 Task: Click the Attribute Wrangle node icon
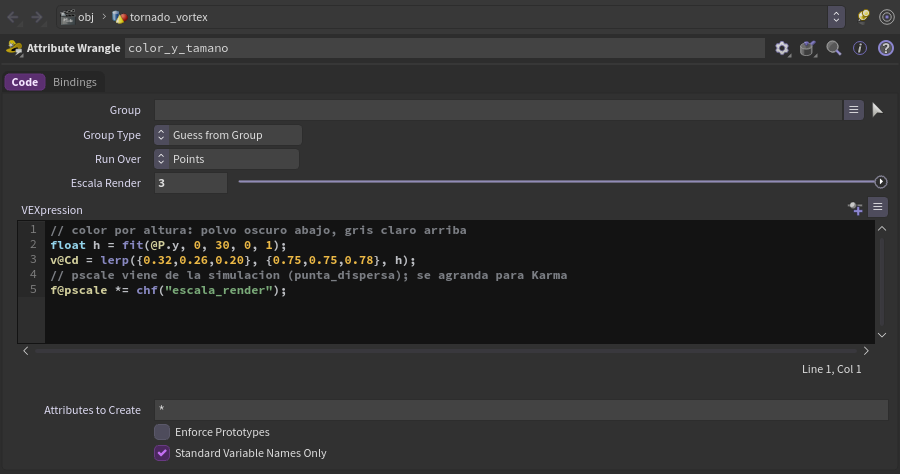[14, 48]
